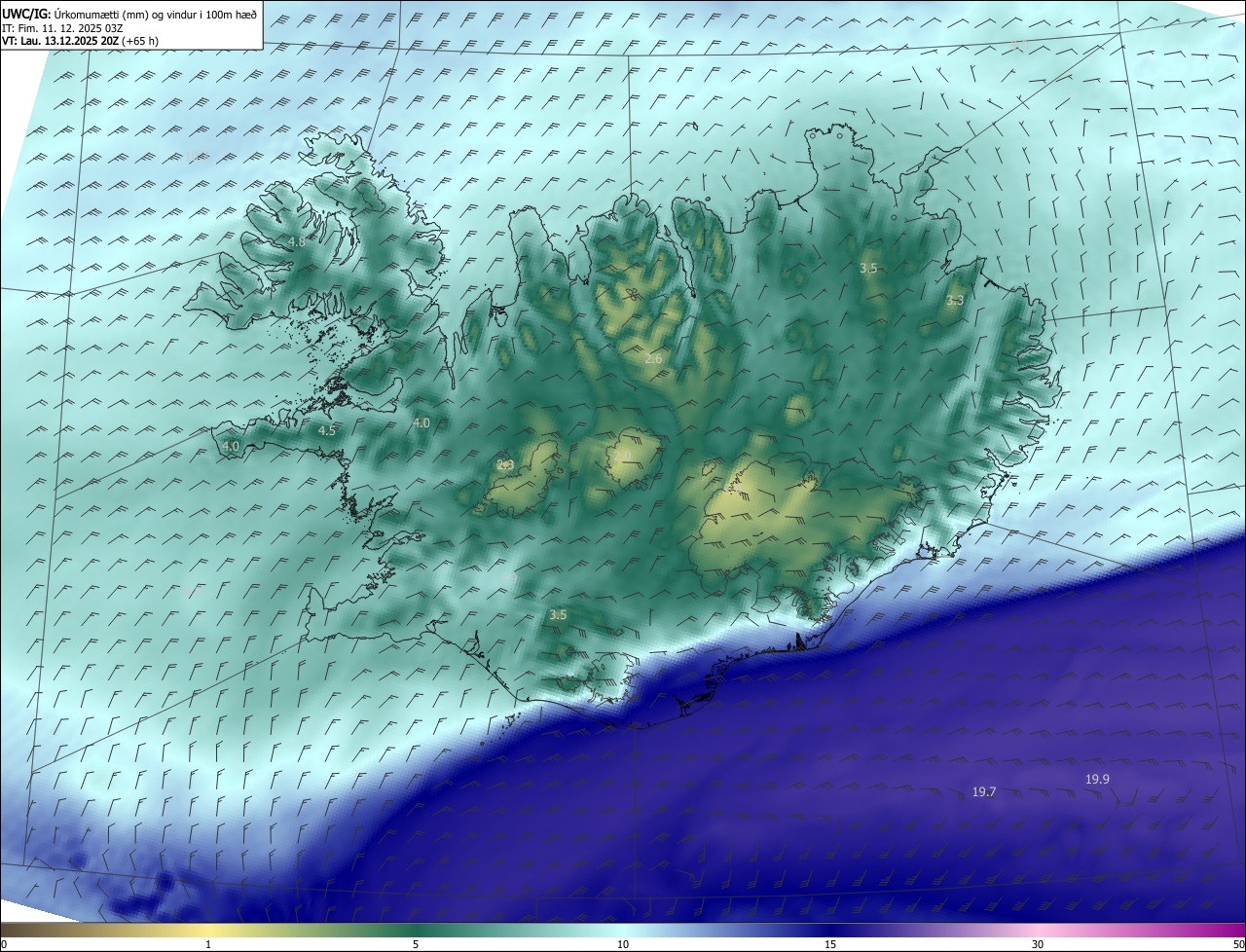The height and width of the screenshot is (952, 1246).
Task: Click the 3.3 value in the northeast
Action: 955,301
